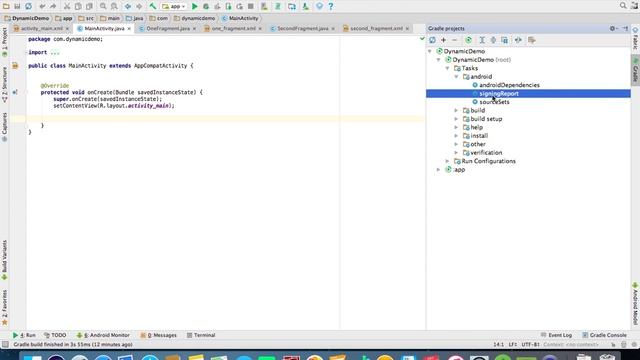Image resolution: width=640 pixels, height=360 pixels.
Task: Open the Messages tool window
Action: click(x=159, y=335)
